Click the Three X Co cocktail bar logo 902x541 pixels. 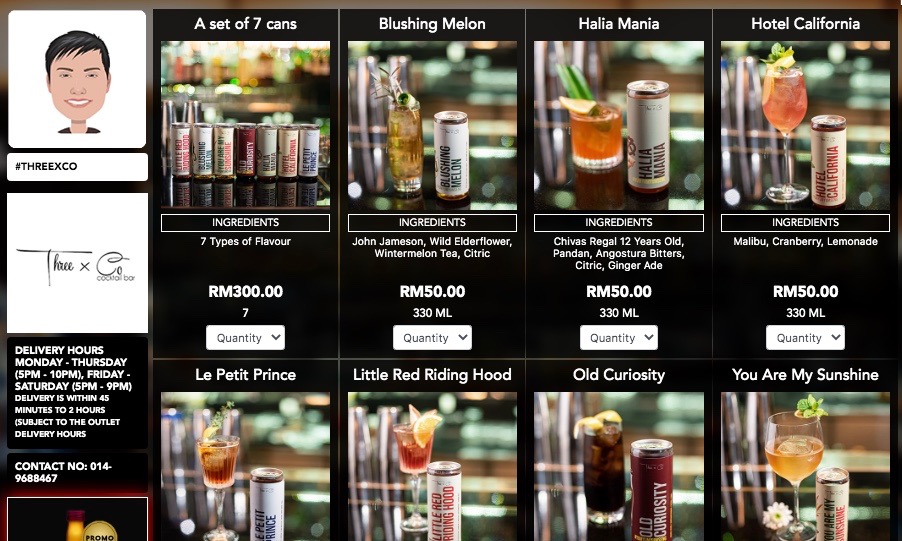(x=77, y=263)
